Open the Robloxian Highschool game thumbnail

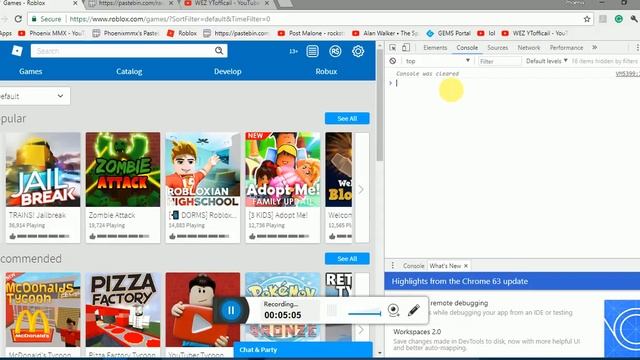pyautogui.click(x=203, y=169)
